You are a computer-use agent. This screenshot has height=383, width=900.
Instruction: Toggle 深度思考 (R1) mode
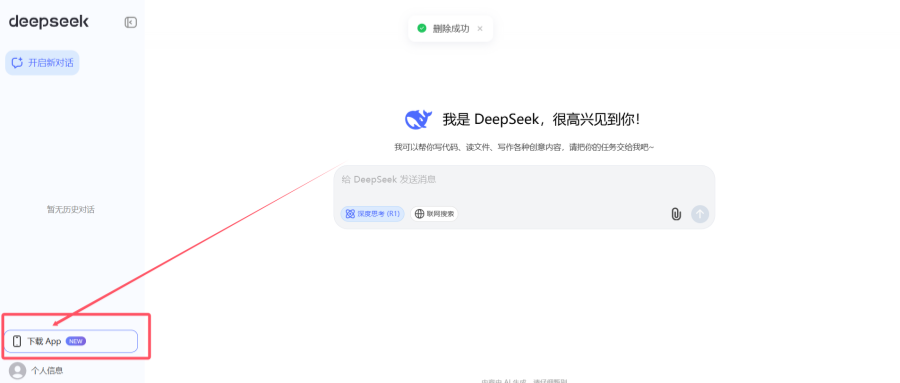pyautogui.click(x=373, y=214)
